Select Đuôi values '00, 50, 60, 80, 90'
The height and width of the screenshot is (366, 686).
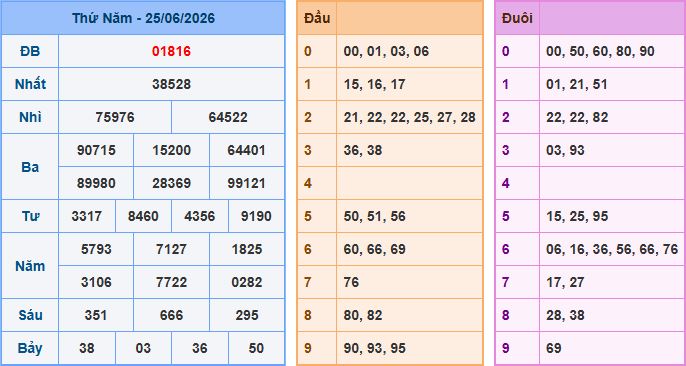[x=600, y=52]
